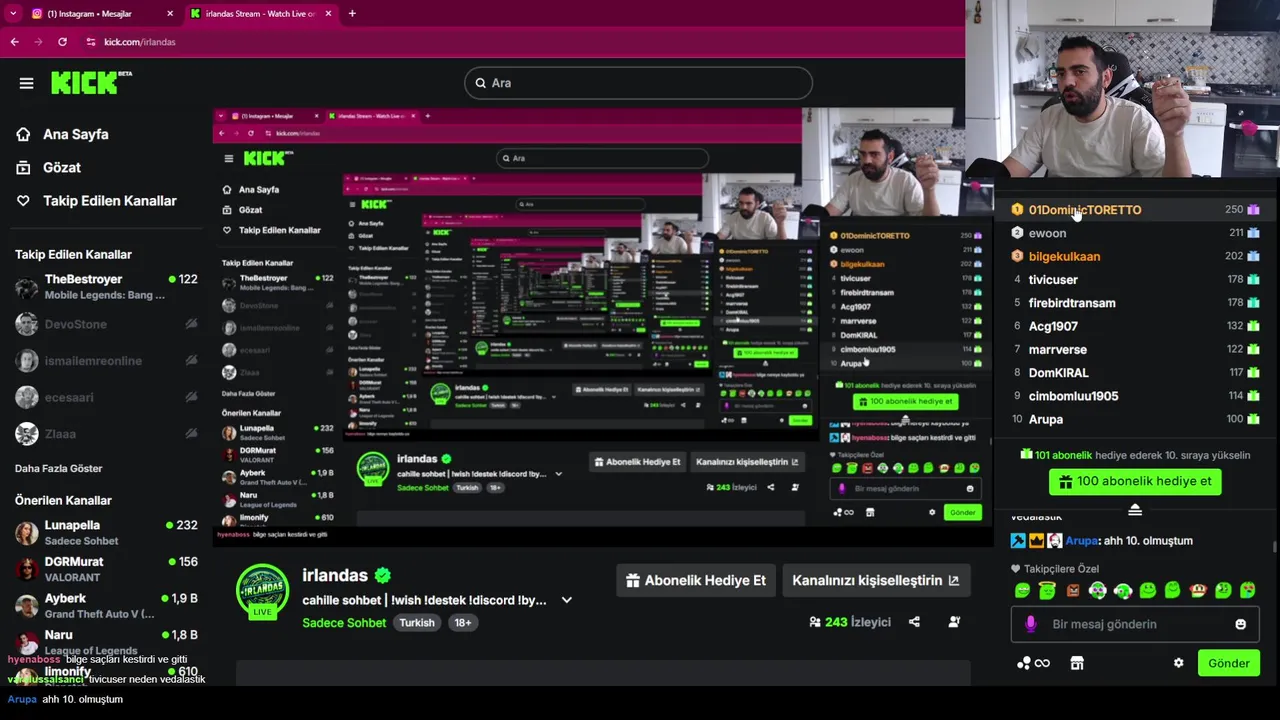Switch to the Instagram Mesajlar tab

pos(102,14)
